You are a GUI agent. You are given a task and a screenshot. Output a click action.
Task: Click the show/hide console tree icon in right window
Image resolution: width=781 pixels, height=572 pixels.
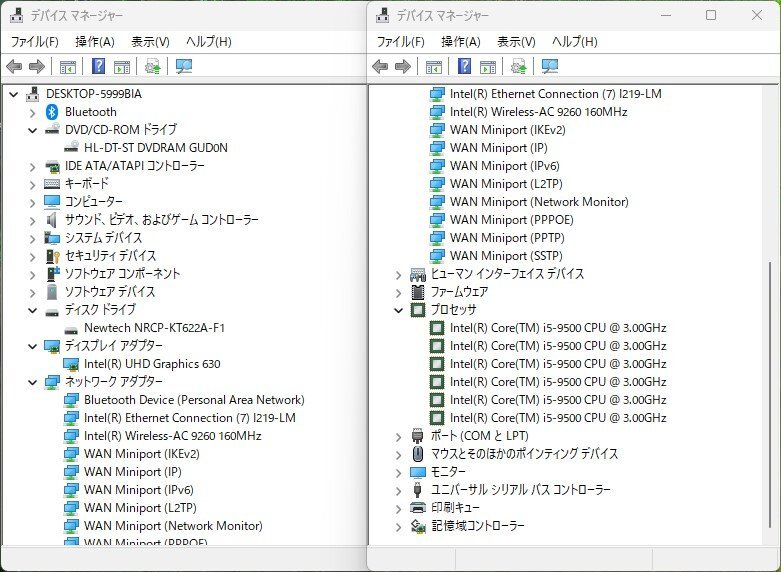click(x=434, y=67)
